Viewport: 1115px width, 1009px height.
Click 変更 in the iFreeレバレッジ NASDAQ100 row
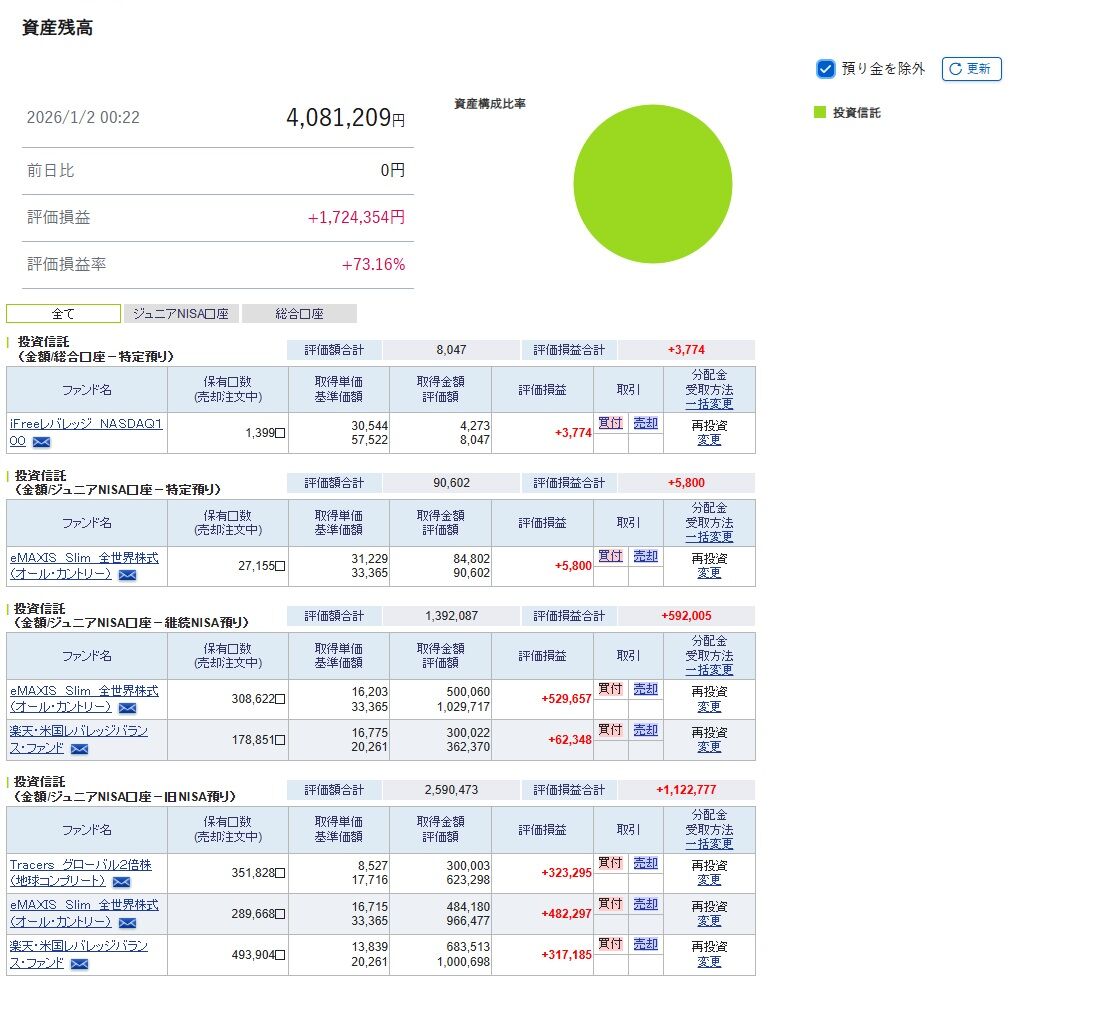pos(709,440)
